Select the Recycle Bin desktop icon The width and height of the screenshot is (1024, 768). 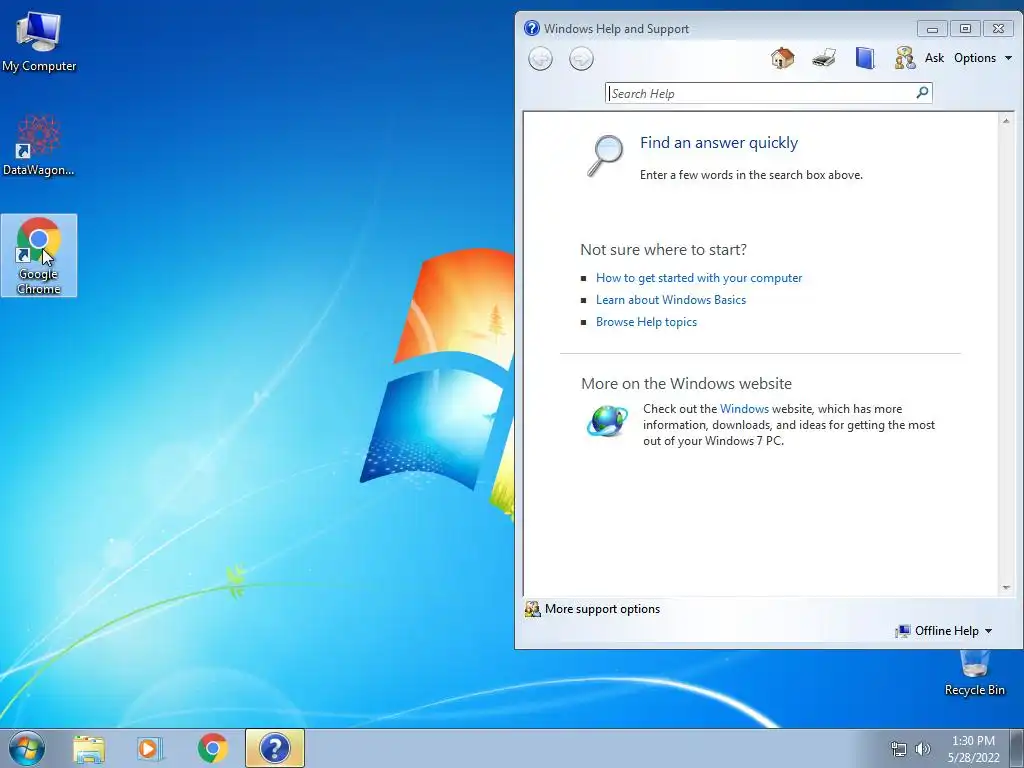tap(974, 673)
